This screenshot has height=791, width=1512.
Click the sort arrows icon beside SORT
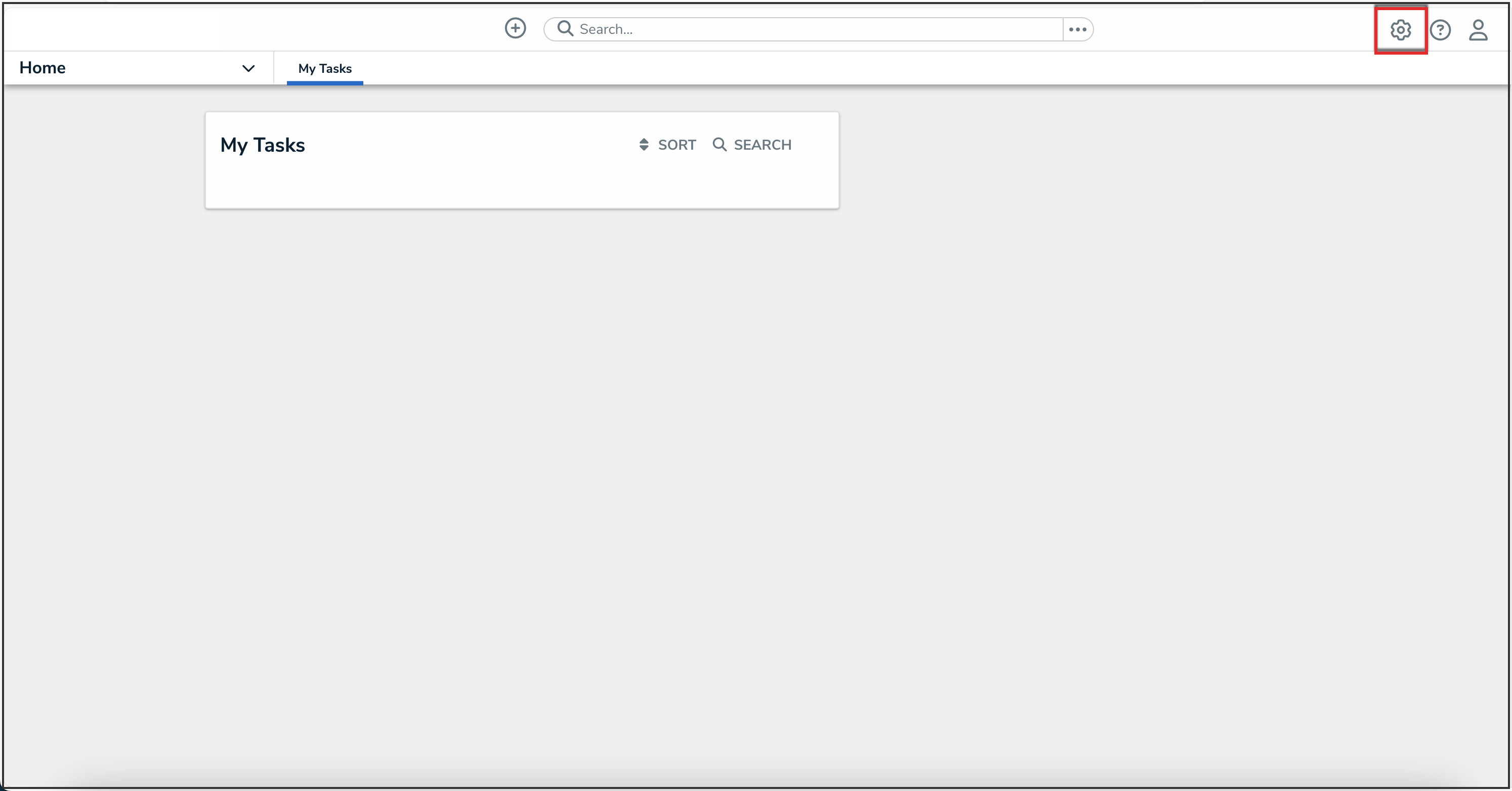[x=644, y=144]
